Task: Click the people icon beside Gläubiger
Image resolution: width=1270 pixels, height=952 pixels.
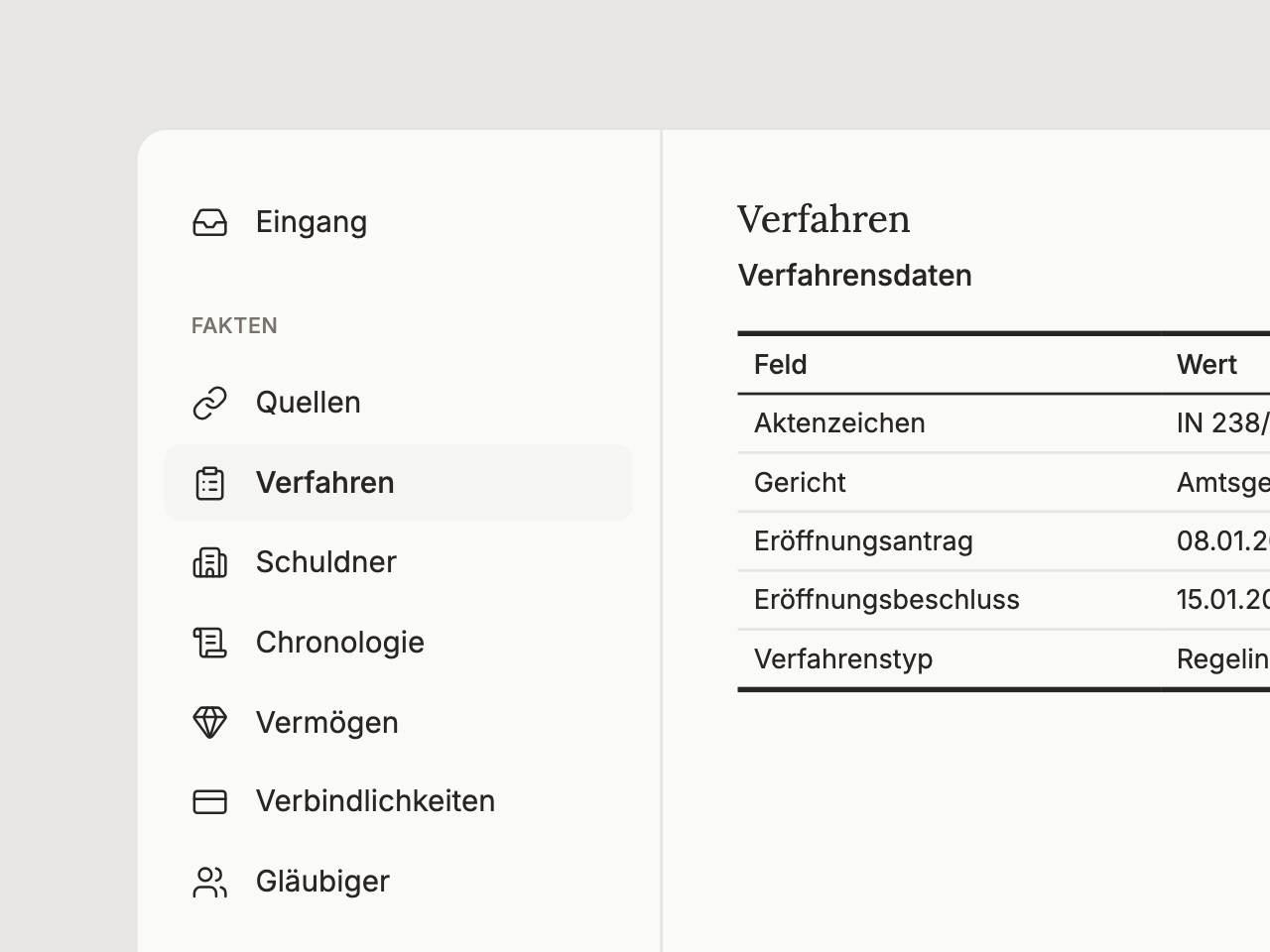Action: 209,882
